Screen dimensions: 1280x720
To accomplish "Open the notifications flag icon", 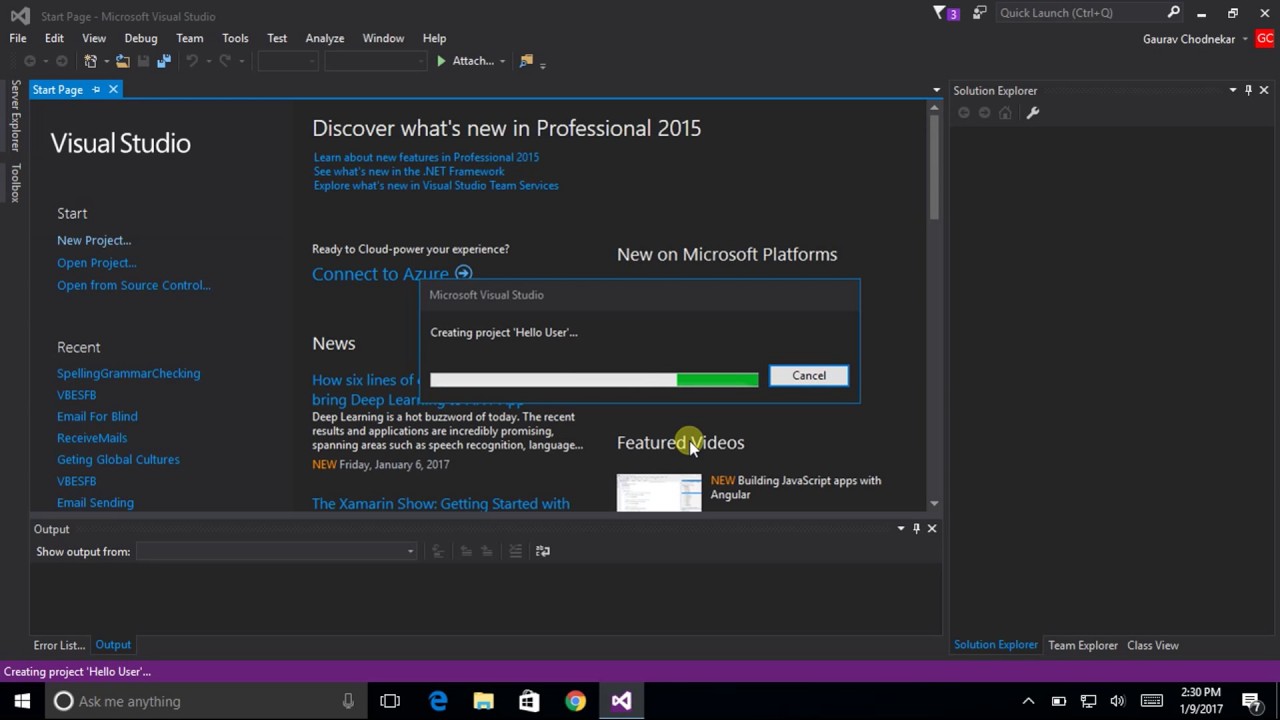I will tap(939, 13).
